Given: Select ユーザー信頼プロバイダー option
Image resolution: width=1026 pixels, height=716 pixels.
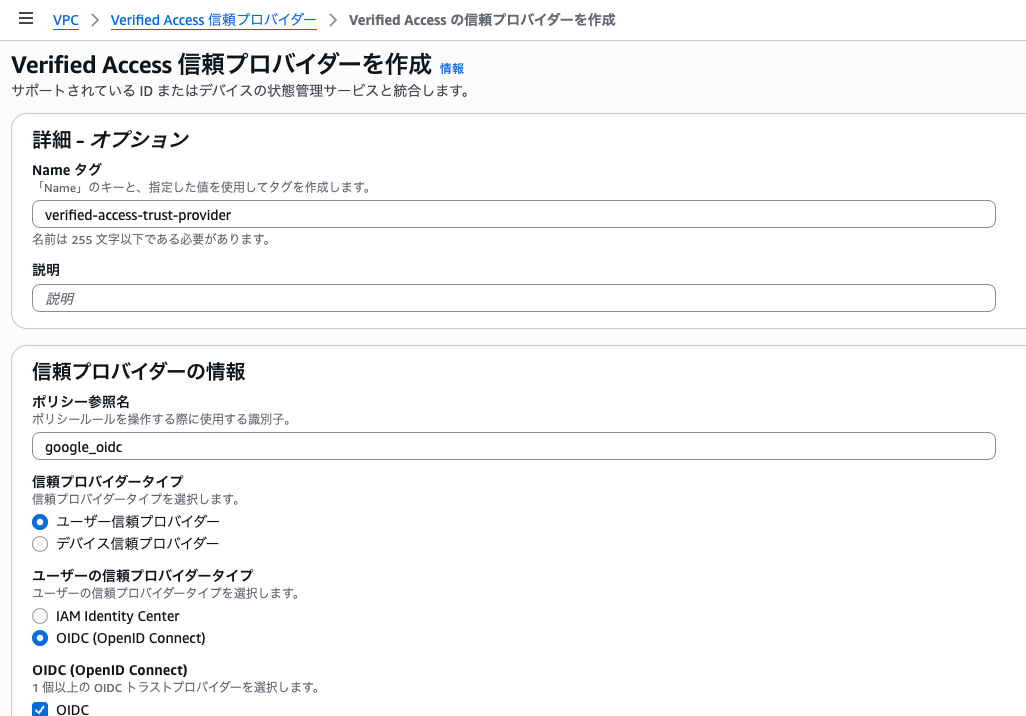Looking at the screenshot, I should coord(39,521).
